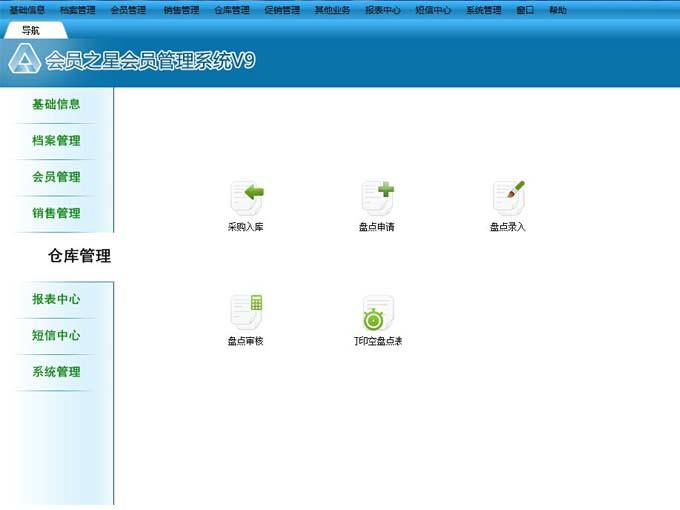Open the 系统管理 top menu
680x510 pixels.
coord(484,10)
